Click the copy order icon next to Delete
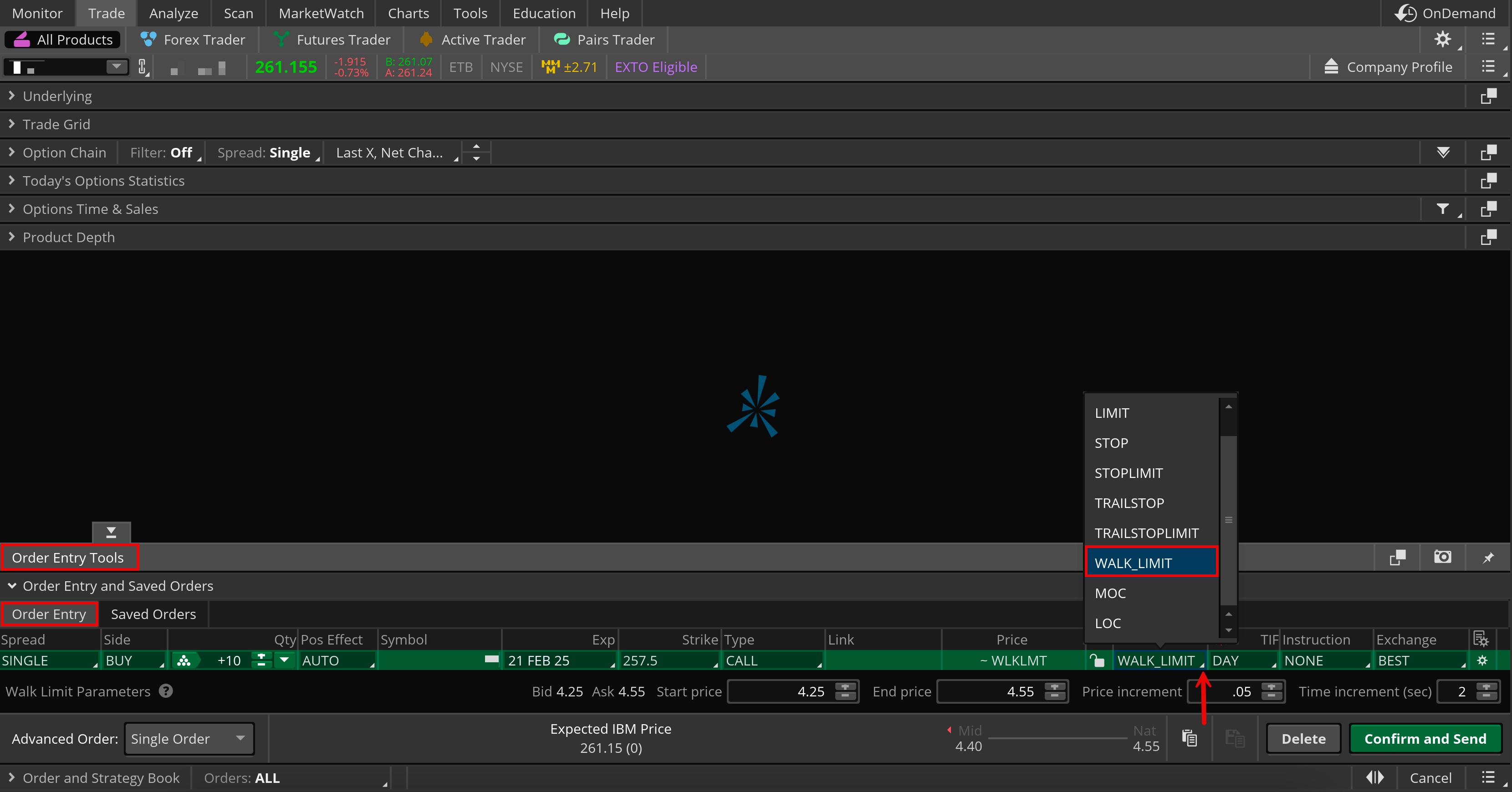The image size is (1512, 792). tap(1189, 738)
